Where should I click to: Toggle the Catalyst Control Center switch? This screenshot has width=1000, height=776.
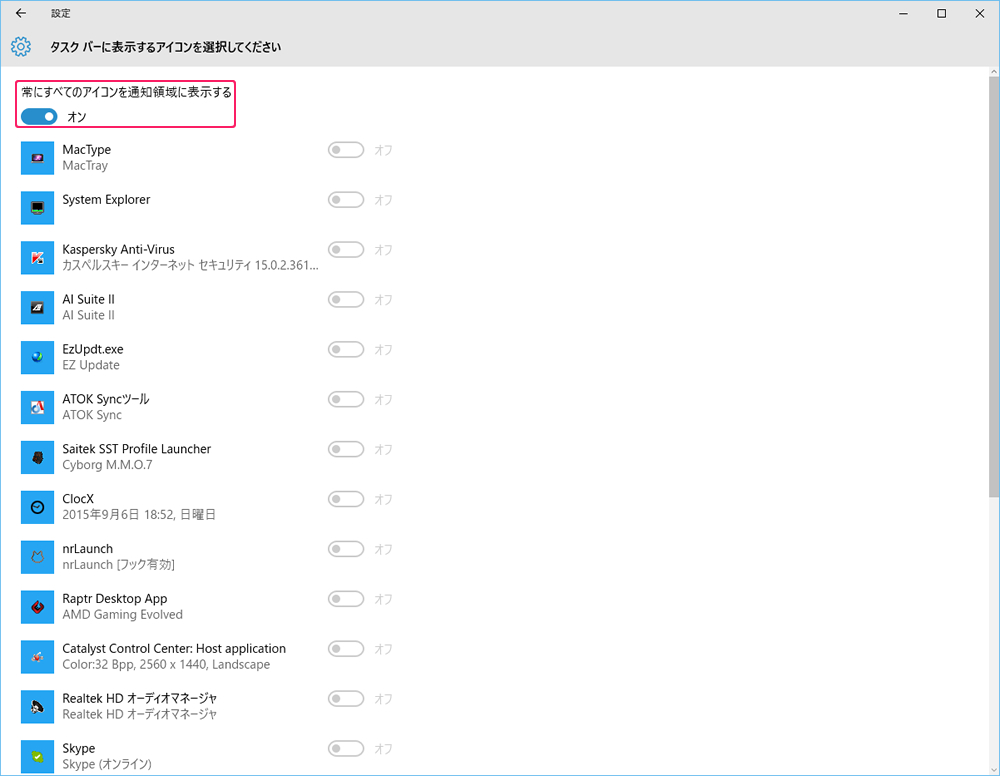(346, 649)
